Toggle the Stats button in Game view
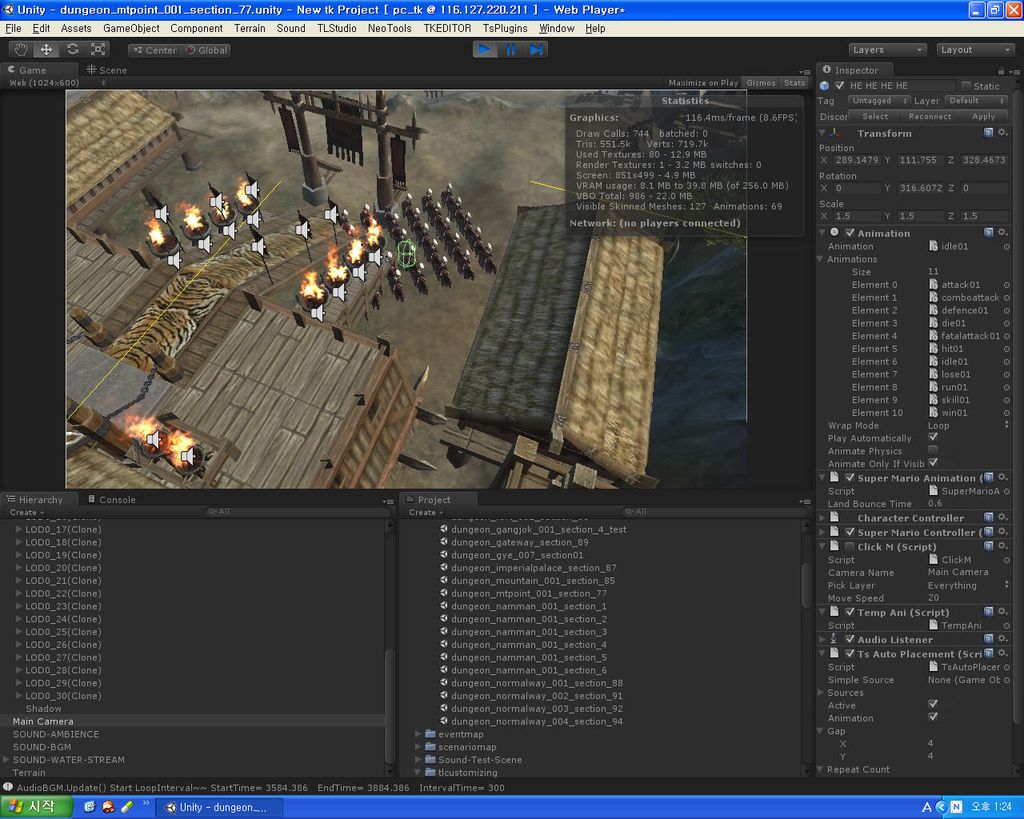Screen dimensions: 1024x819 coord(795,83)
